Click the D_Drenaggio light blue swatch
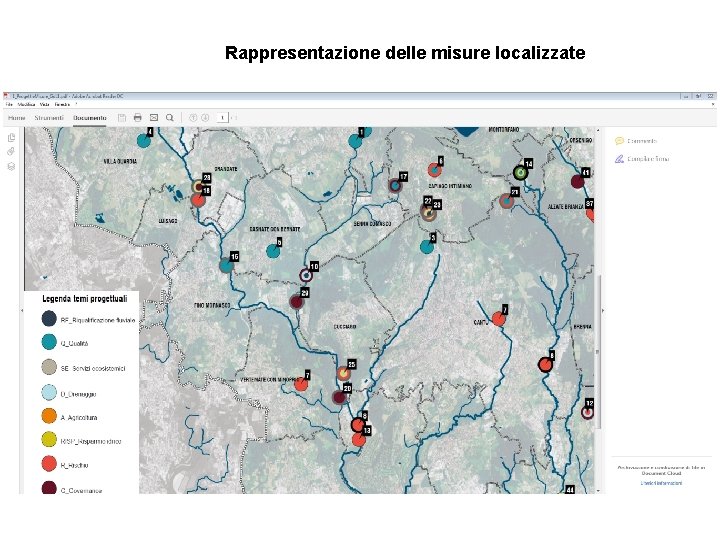Viewport: 720px width, 540px height. point(49,392)
